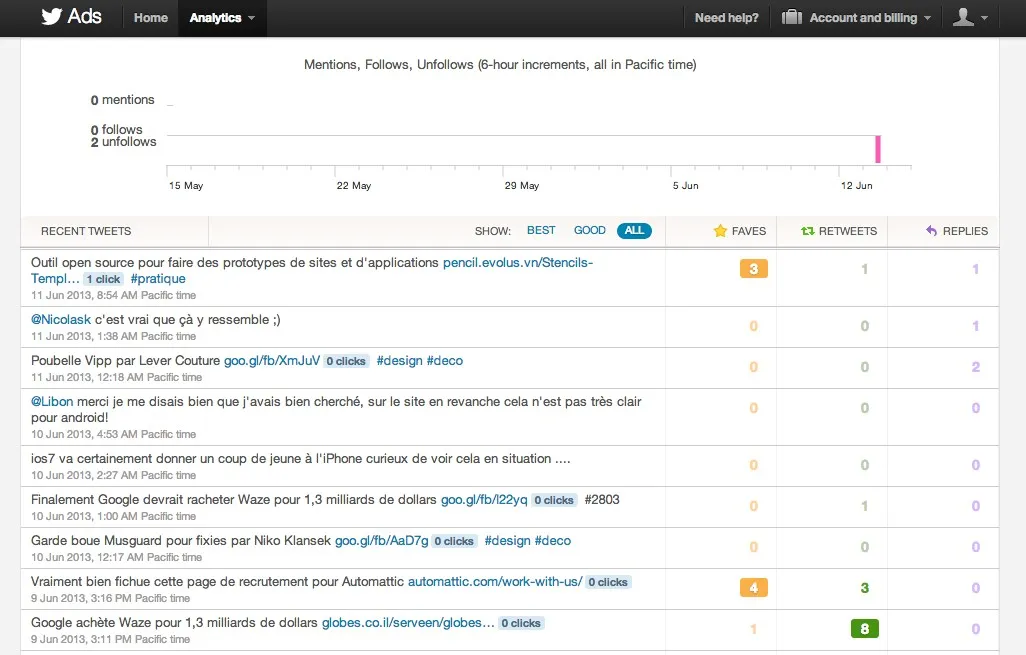Image resolution: width=1026 pixels, height=655 pixels.
Task: Click the FAVES star icon
Action: (720, 231)
